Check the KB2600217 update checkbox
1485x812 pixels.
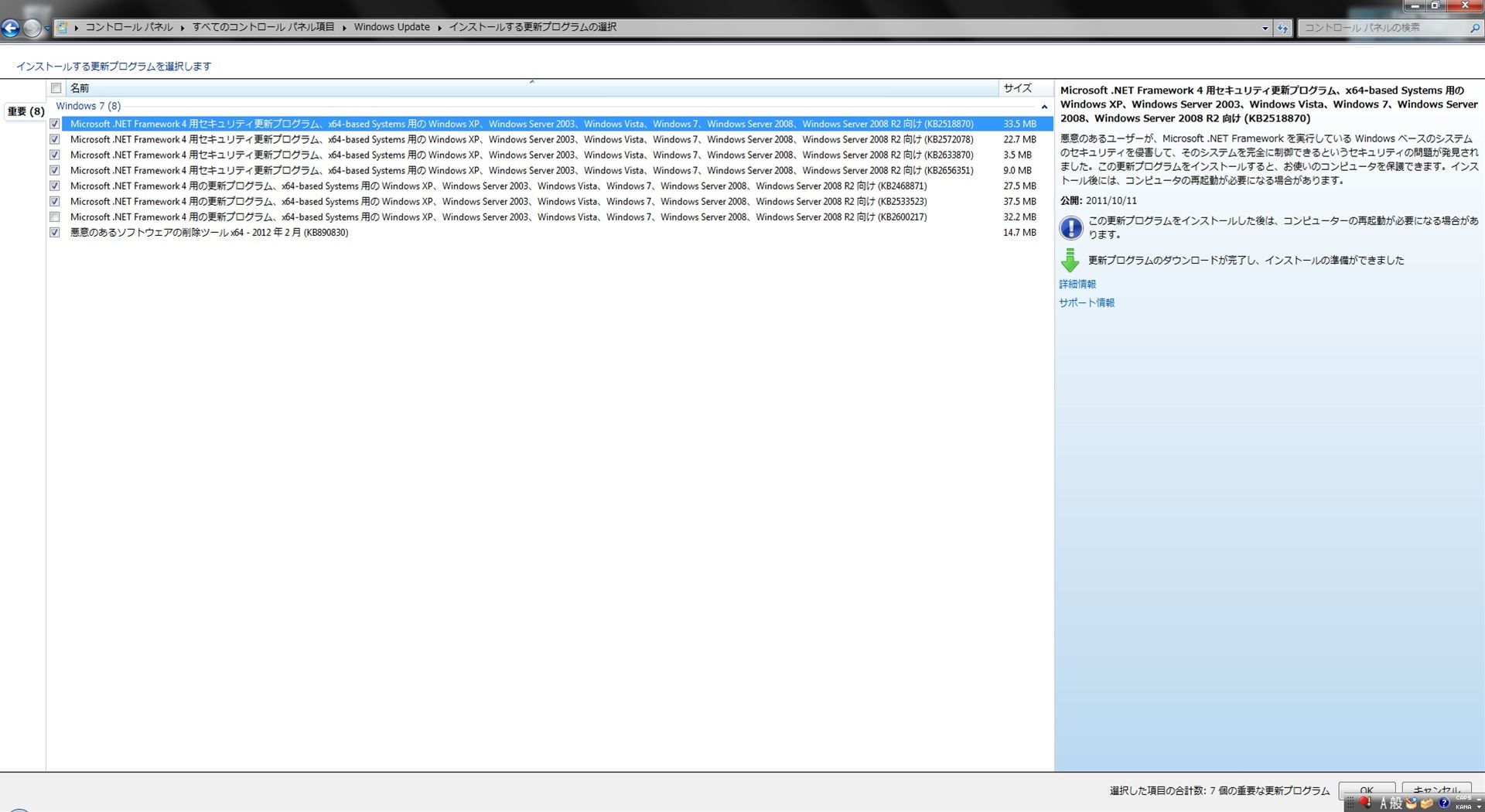55,217
